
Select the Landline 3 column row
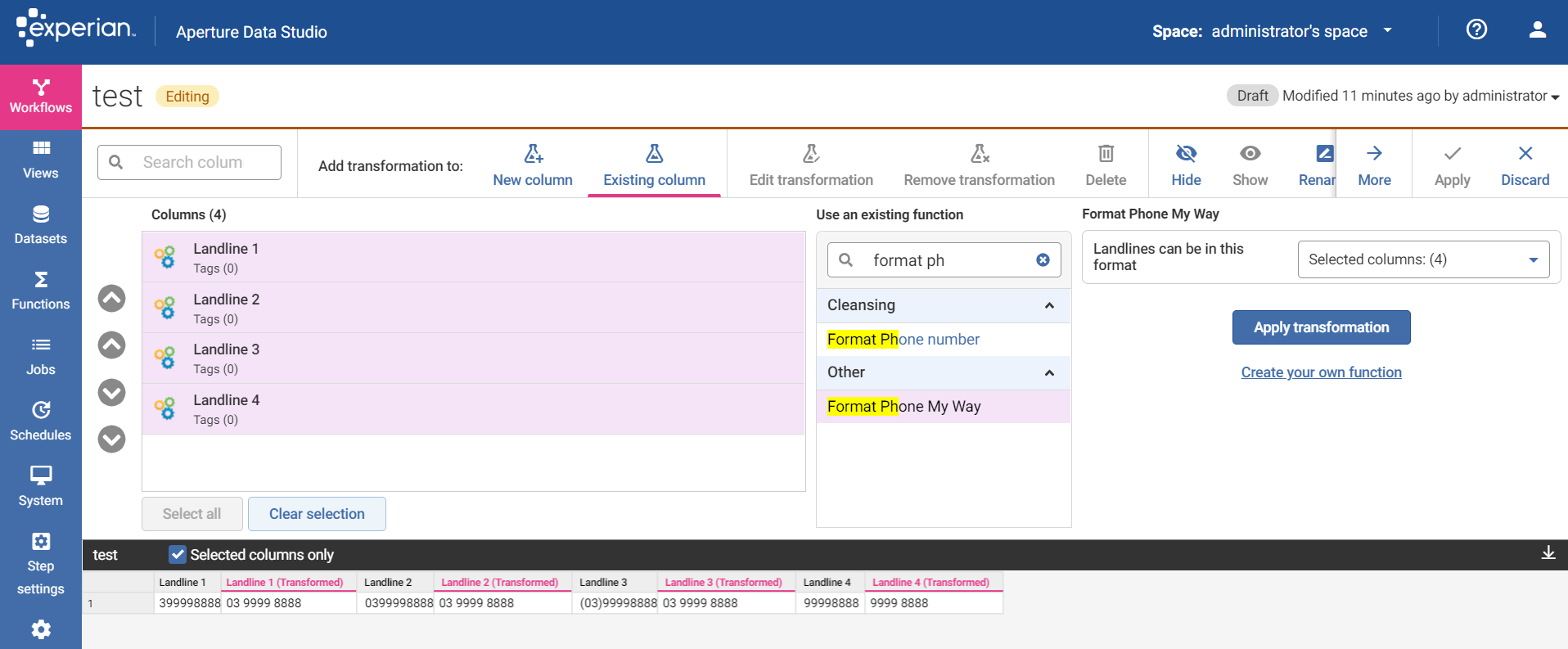point(473,358)
